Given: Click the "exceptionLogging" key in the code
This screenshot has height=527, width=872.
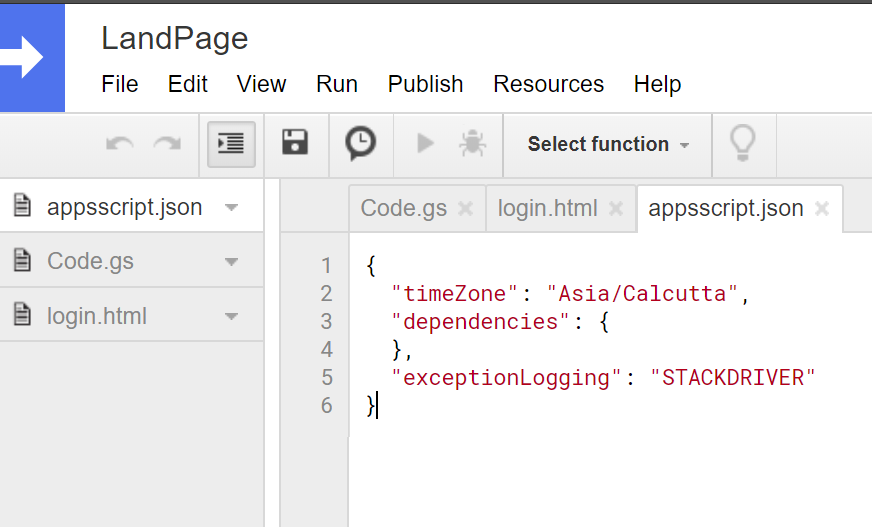Looking at the screenshot, I should (x=506, y=378).
